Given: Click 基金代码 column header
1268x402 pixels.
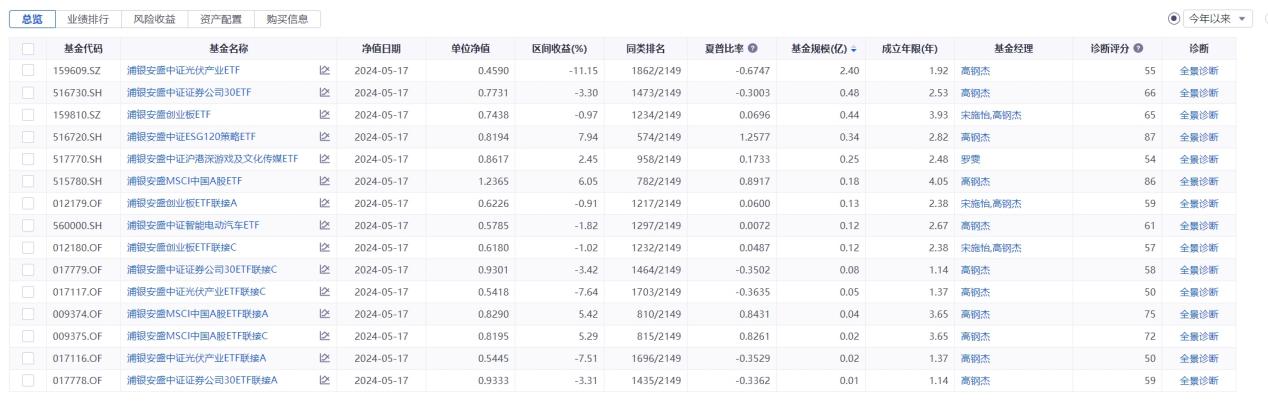Looking at the screenshot, I should [x=83, y=48].
